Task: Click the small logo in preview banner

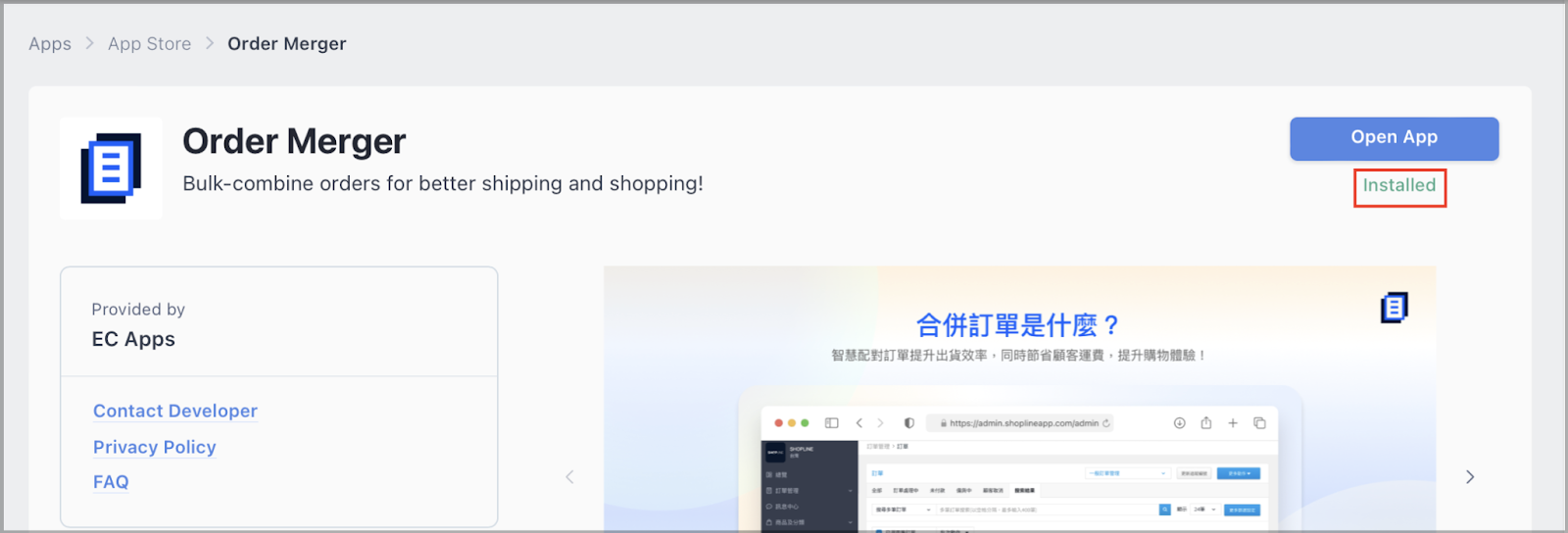Action: pos(1394,308)
